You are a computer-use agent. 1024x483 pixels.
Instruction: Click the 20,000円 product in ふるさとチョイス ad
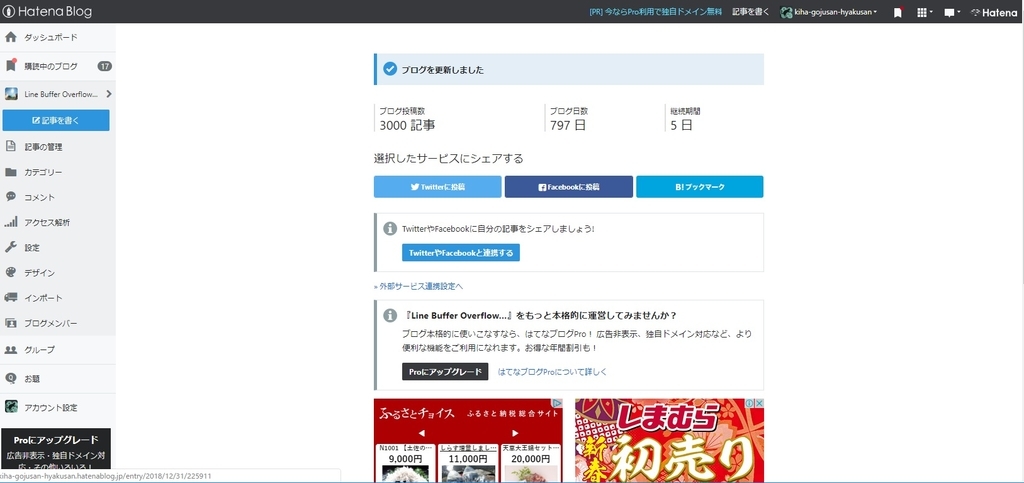[531, 463]
